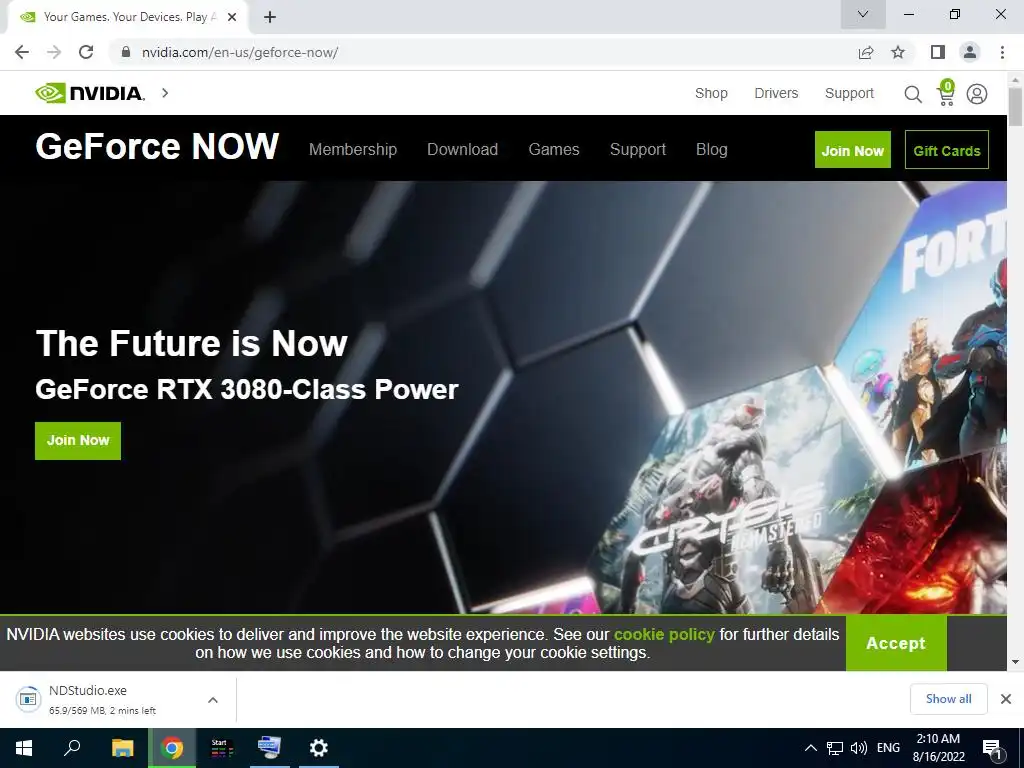Open the Membership menu item
Viewport: 1024px width, 768px height.
(x=353, y=150)
